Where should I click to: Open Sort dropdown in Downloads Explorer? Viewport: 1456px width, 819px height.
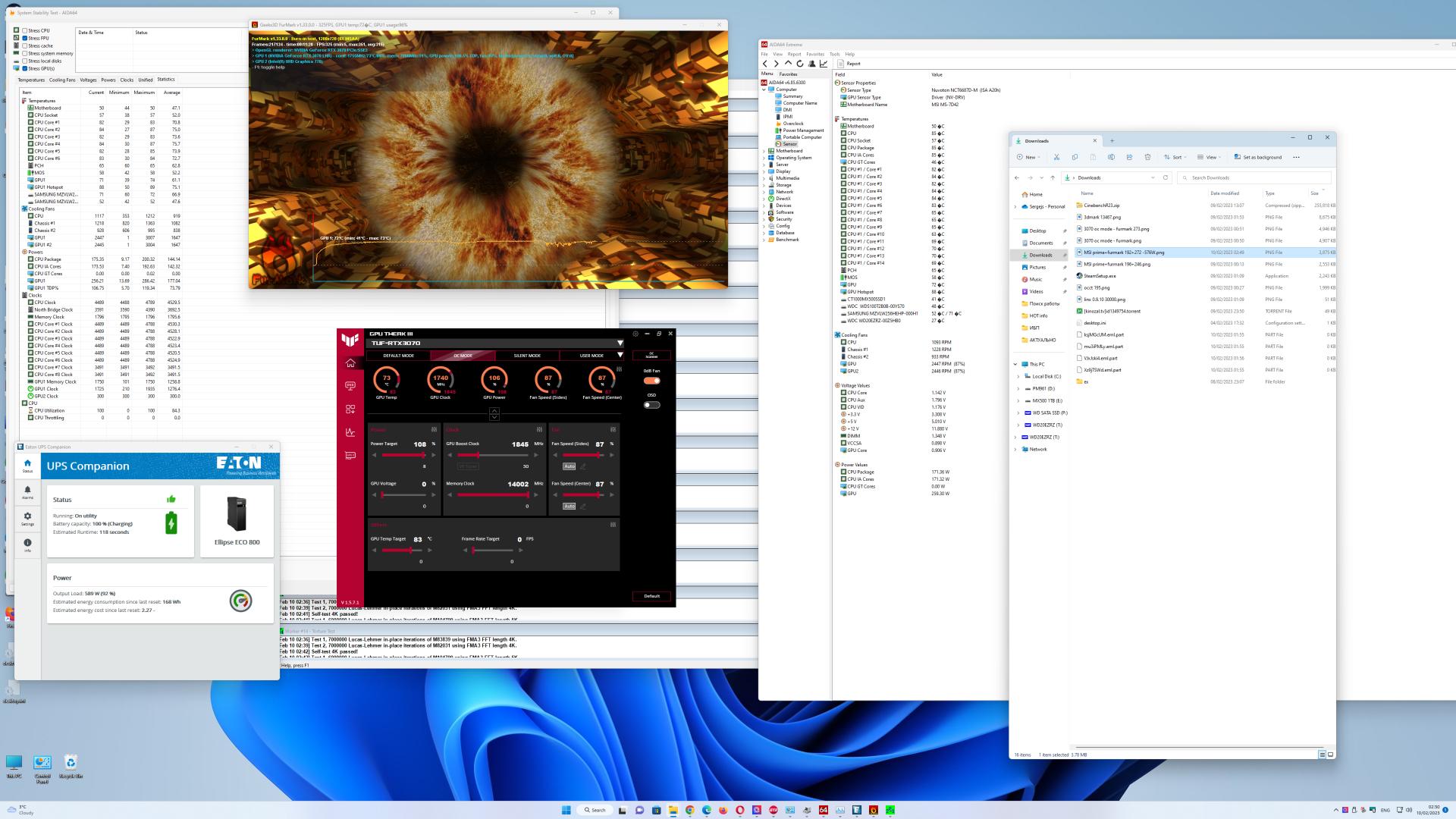tap(1175, 157)
